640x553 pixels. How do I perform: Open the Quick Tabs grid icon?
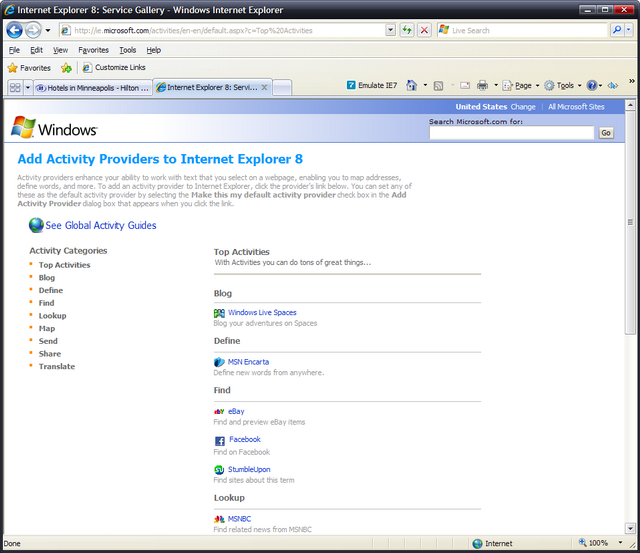pyautogui.click(x=15, y=87)
